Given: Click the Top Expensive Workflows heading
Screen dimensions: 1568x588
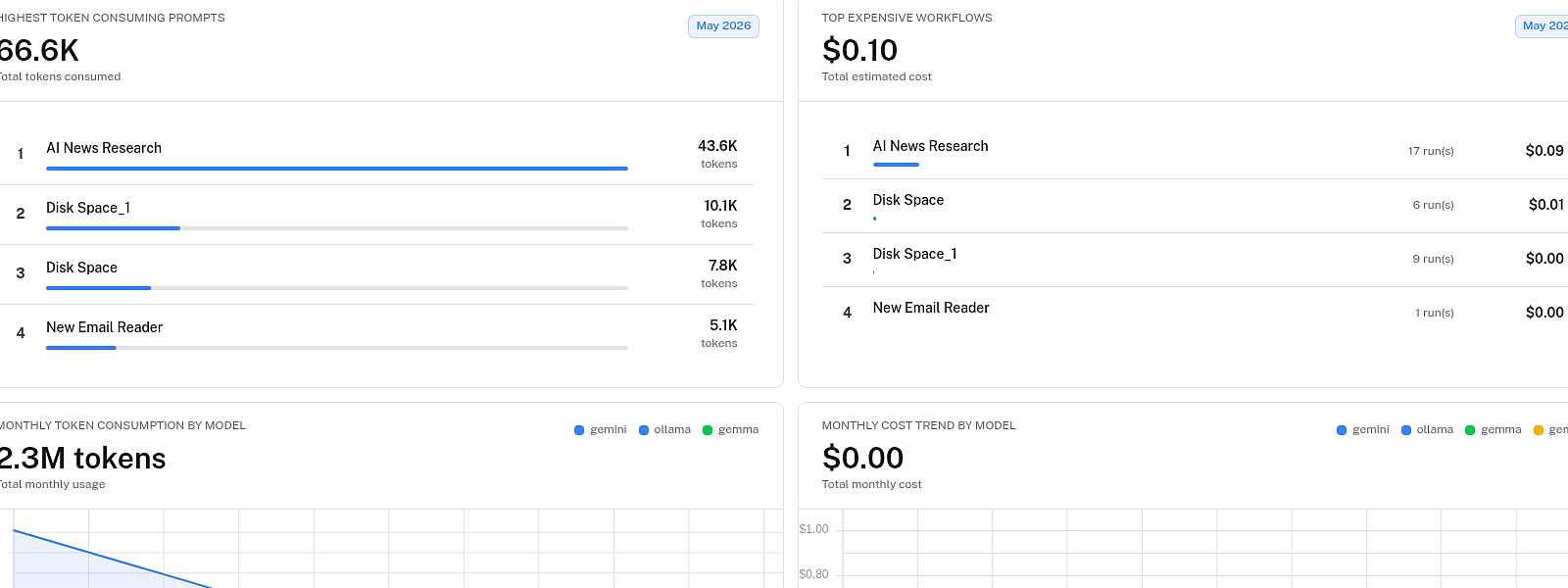Looking at the screenshot, I should click(906, 18).
